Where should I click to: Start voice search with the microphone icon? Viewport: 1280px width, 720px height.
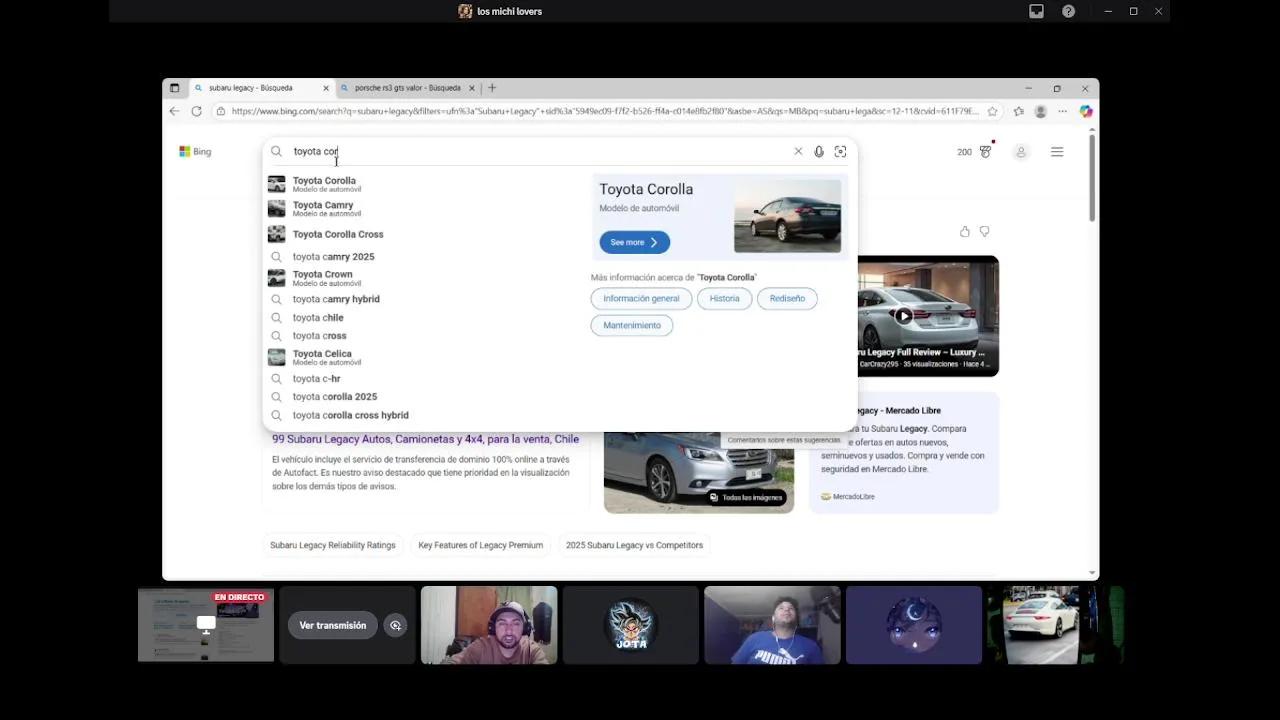(819, 152)
